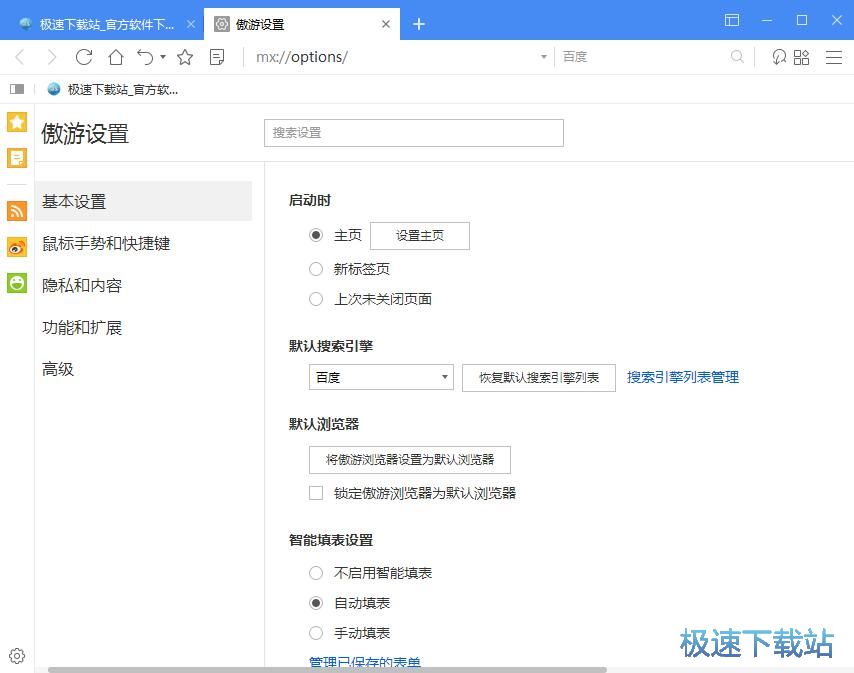This screenshot has width=854, height=673.
Task: Click the 设置主页 button
Action: [420, 236]
